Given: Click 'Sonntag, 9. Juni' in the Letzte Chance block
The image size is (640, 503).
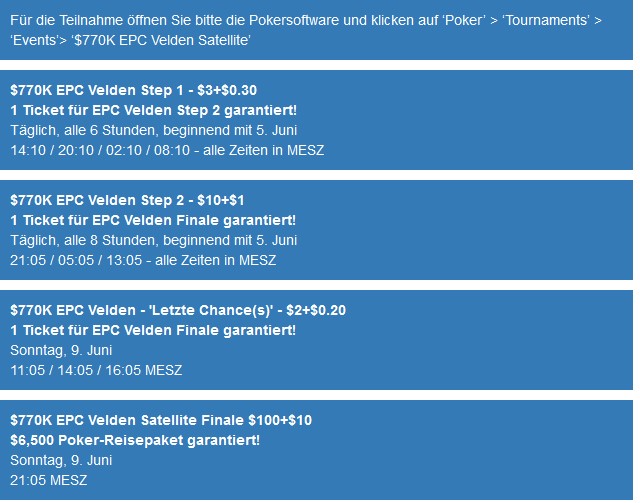Looking at the screenshot, I should coord(61,350).
